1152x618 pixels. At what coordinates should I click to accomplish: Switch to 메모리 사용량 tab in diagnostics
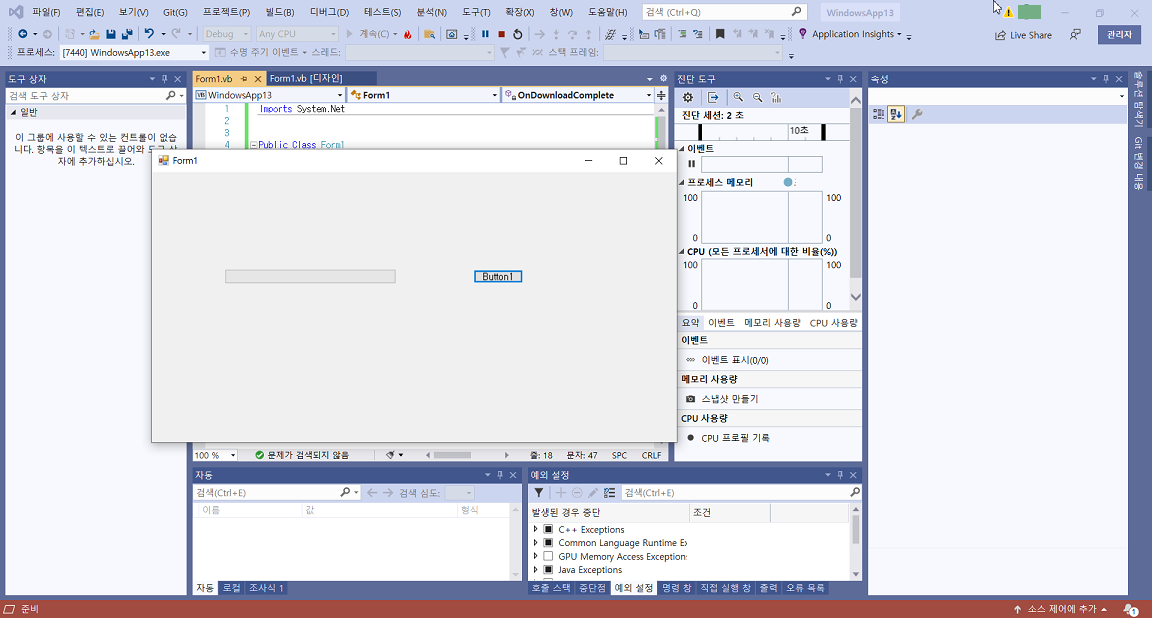pyautogui.click(x=771, y=323)
